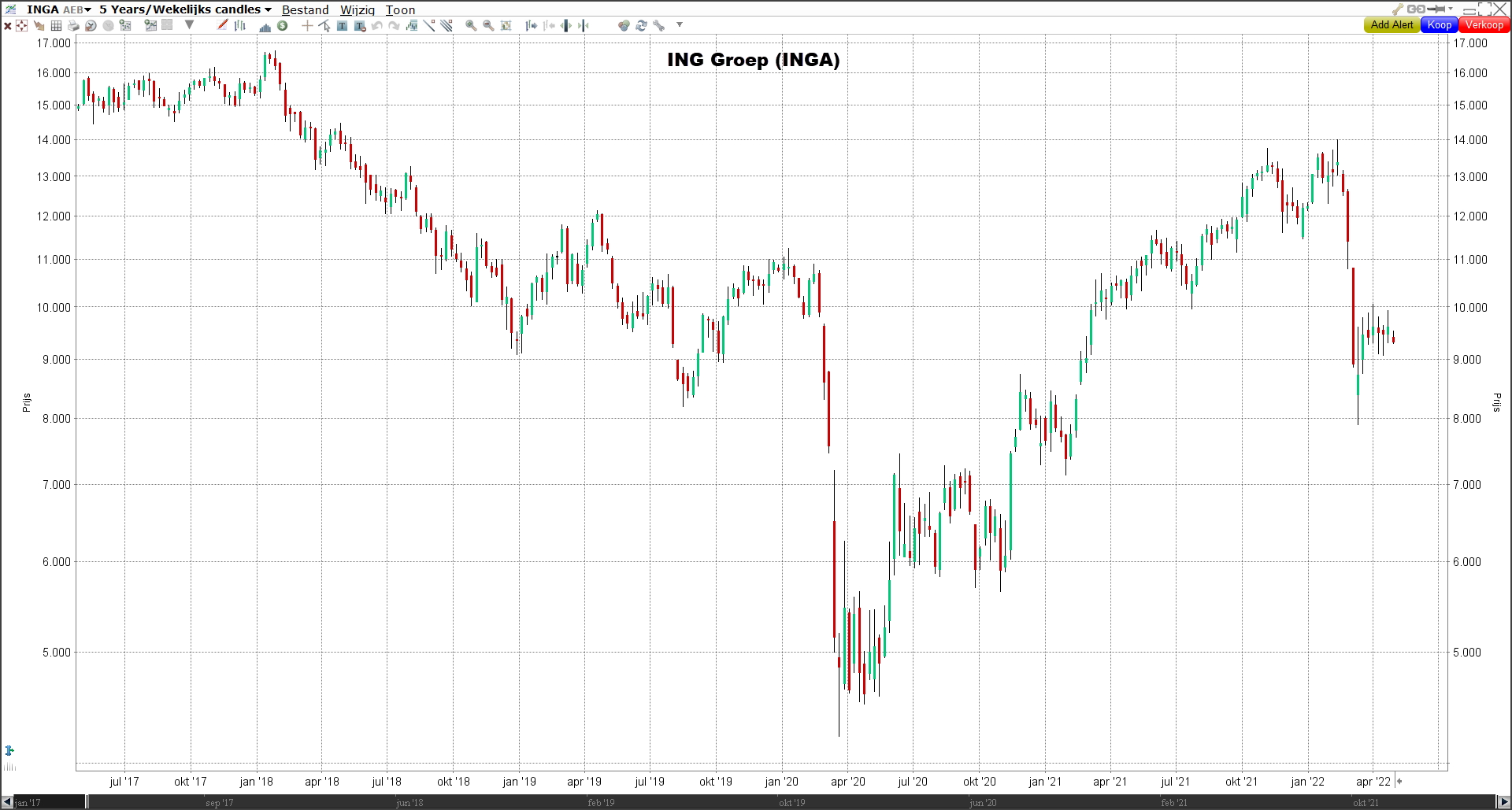Screen dimensions: 1512x810
Task: Click the compress horizontal scale icon
Action: 584,25
